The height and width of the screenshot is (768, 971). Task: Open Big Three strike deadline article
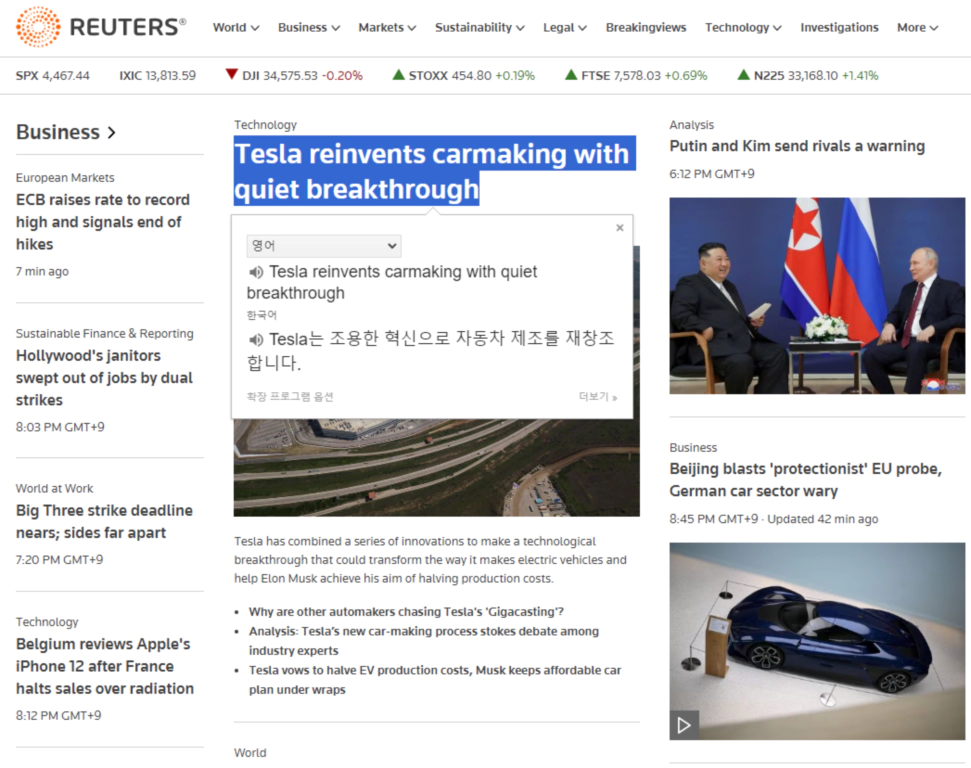[104, 521]
